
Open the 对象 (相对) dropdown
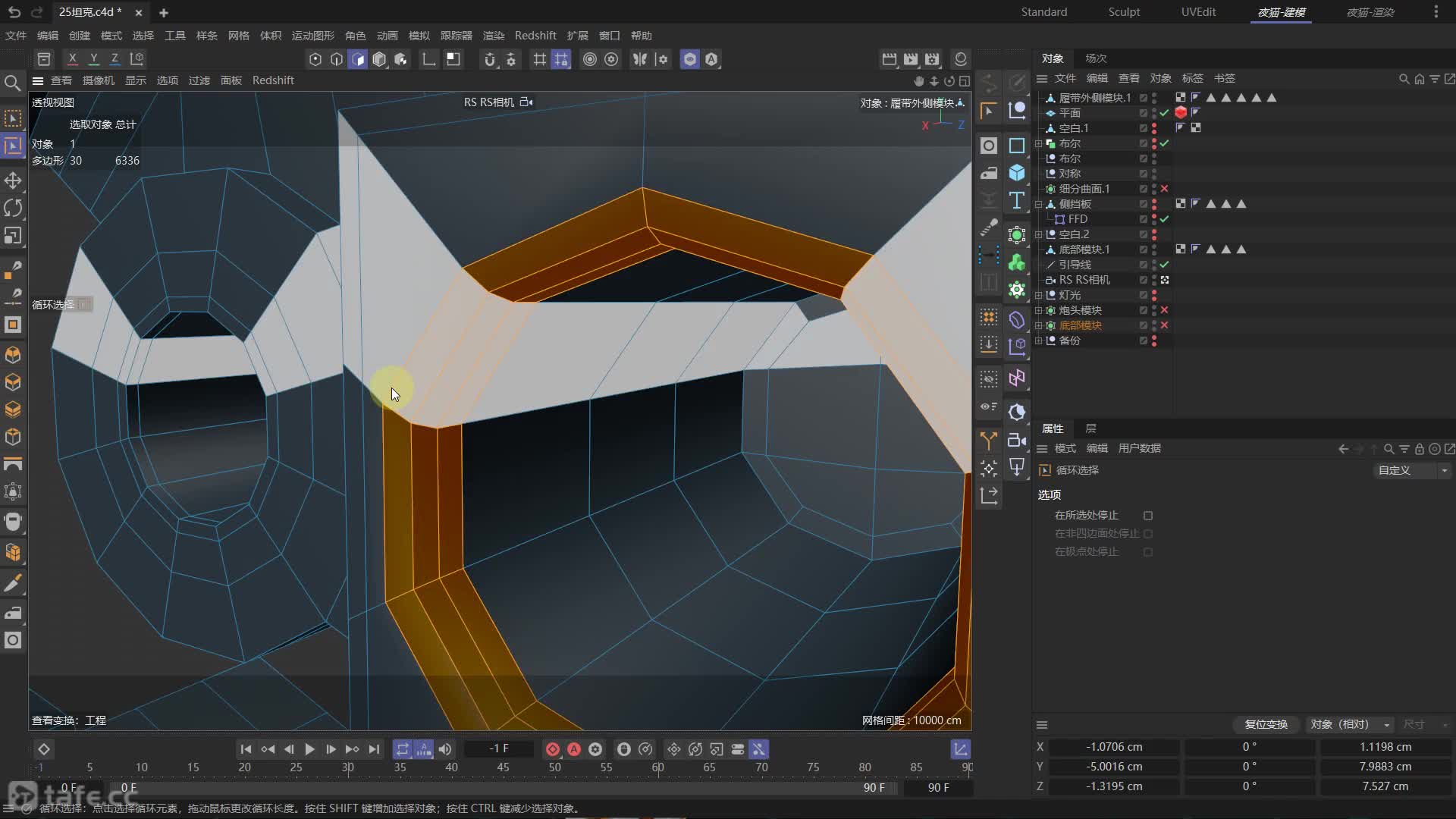[x=1350, y=724]
